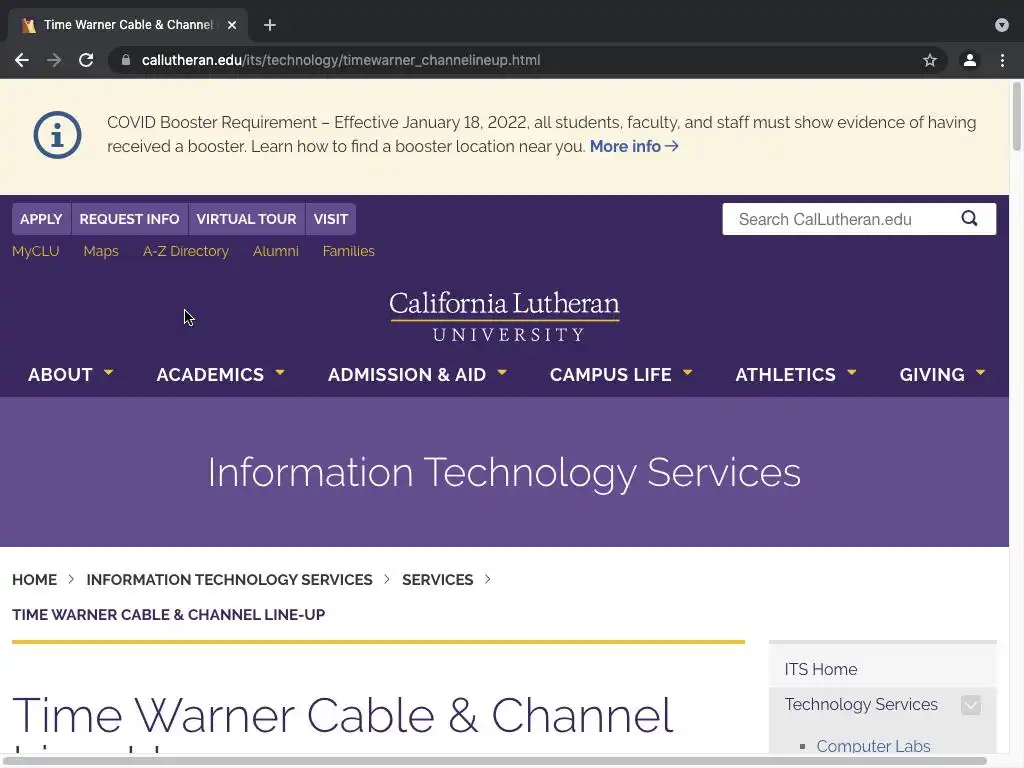Image resolution: width=1024 pixels, height=768 pixels.
Task: Click the REQUEST INFO button
Action: [129, 219]
